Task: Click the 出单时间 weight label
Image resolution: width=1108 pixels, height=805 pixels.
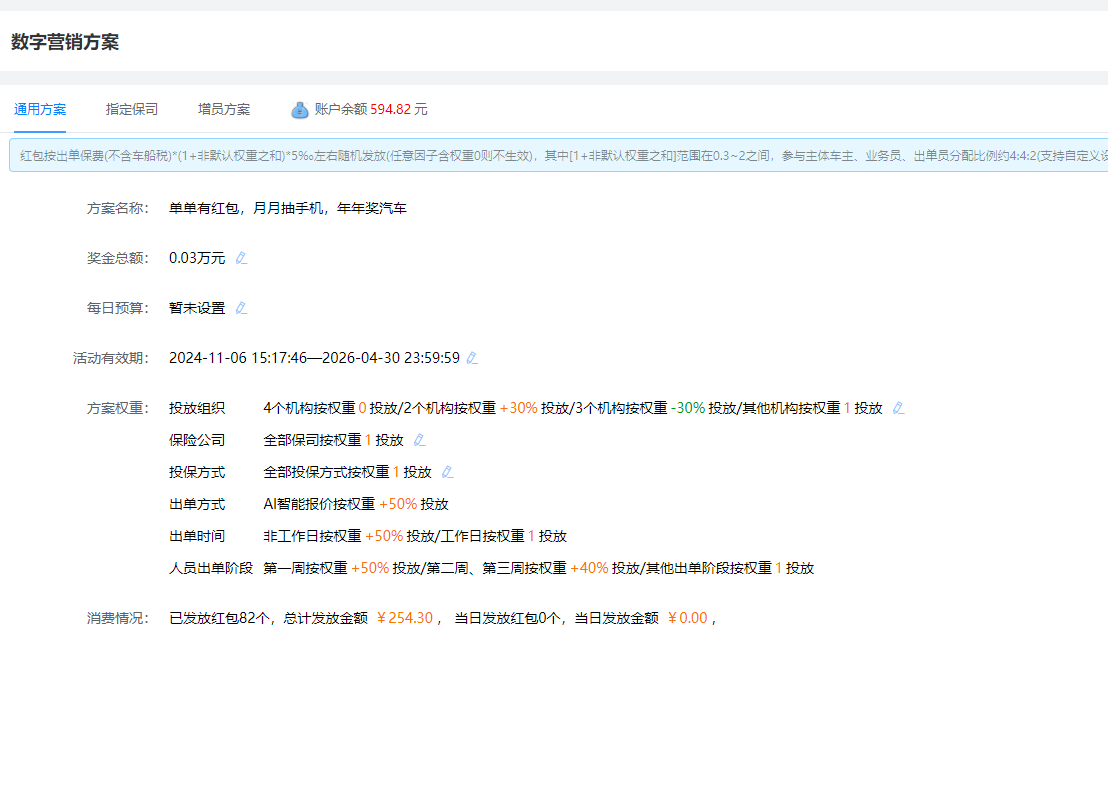Action: (197, 536)
